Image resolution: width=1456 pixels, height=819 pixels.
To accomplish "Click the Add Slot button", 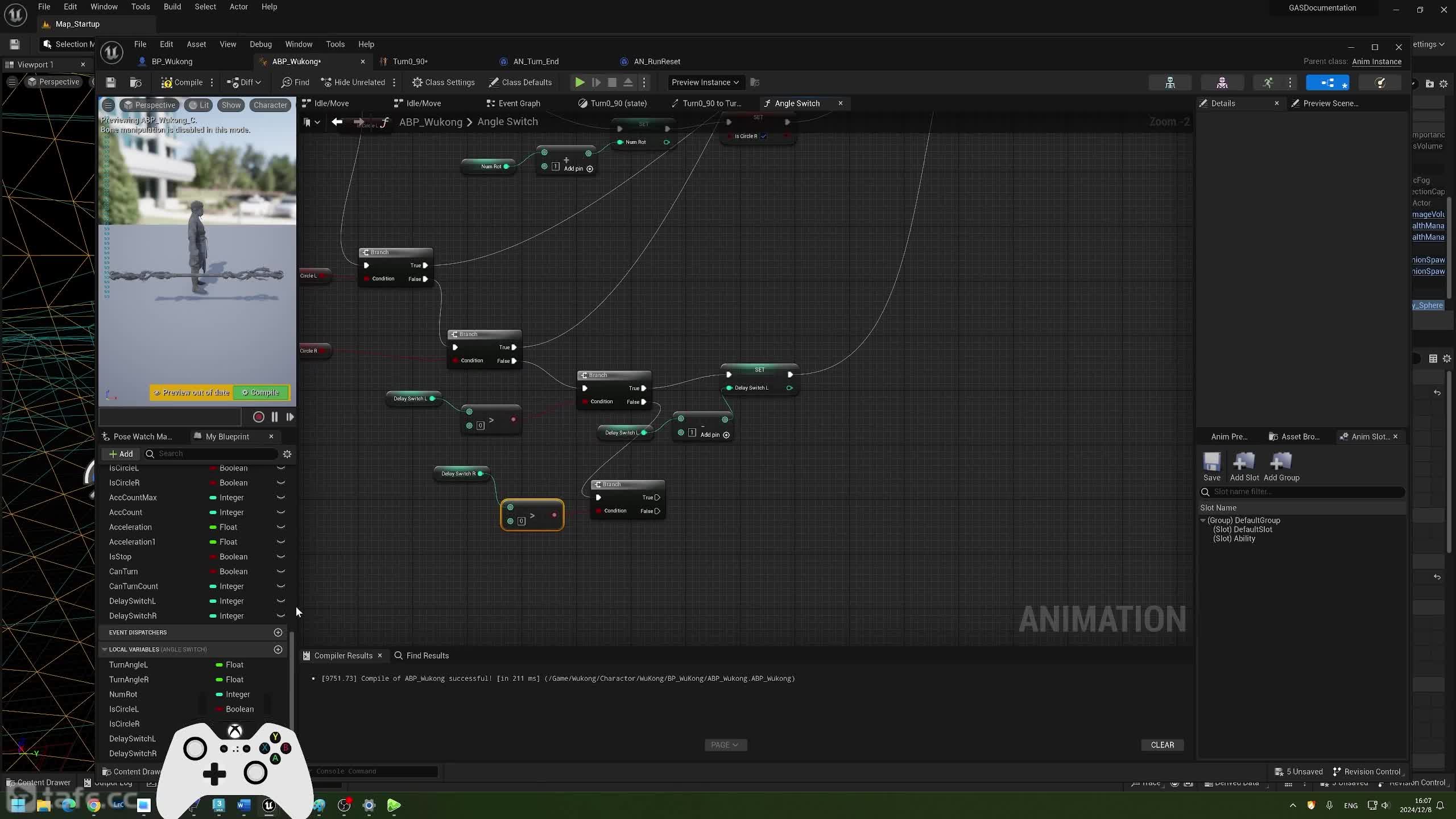I will pos(1244,467).
